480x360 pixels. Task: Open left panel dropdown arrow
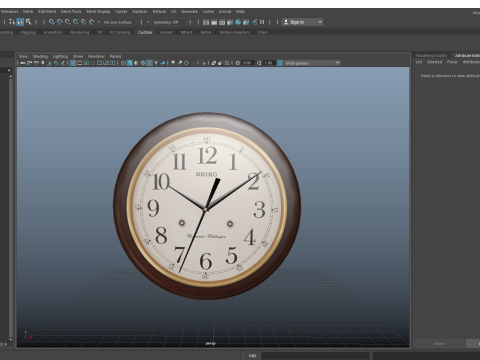[x=9, y=70]
